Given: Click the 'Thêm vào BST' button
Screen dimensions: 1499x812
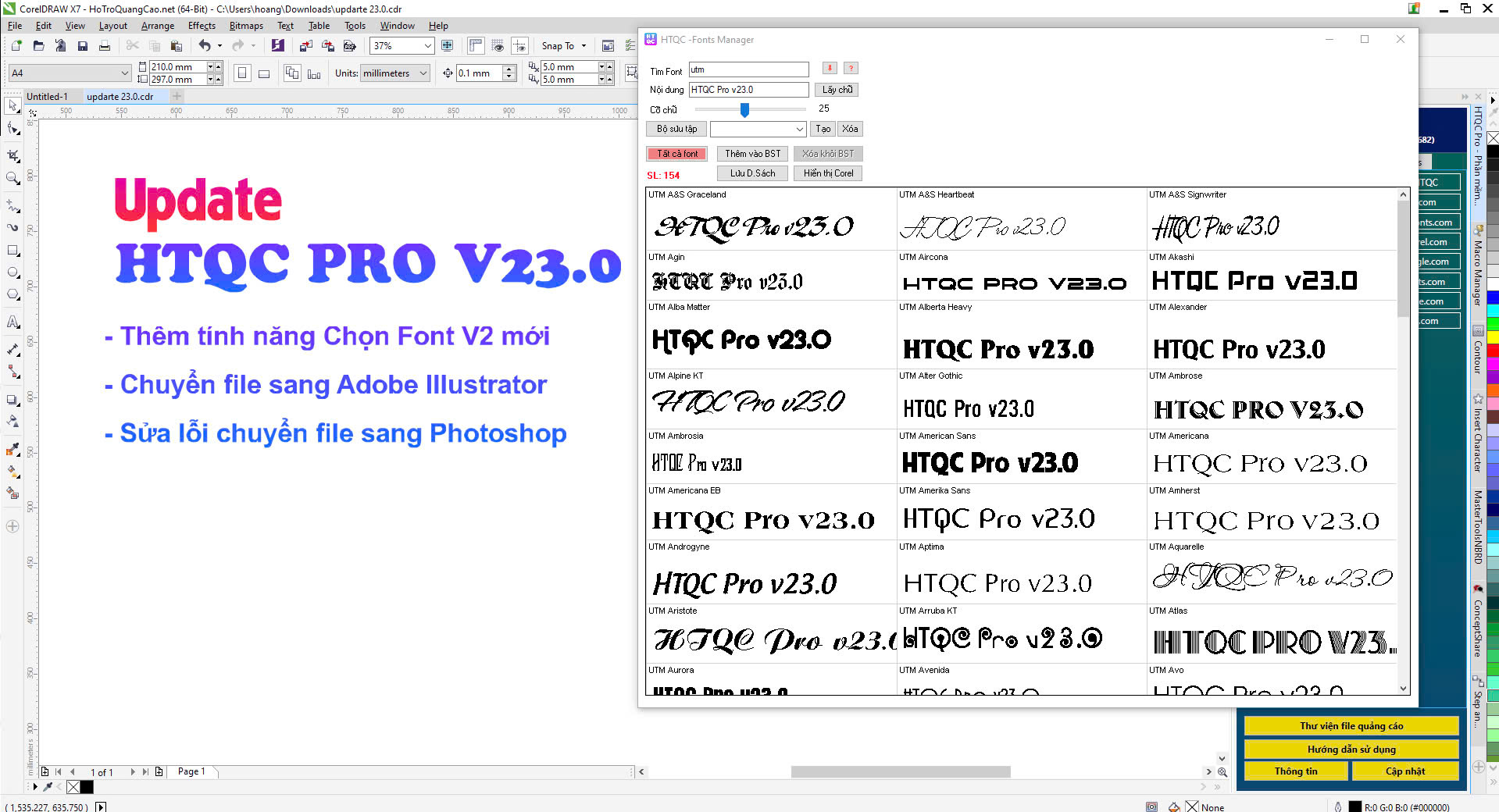Looking at the screenshot, I should (x=752, y=154).
